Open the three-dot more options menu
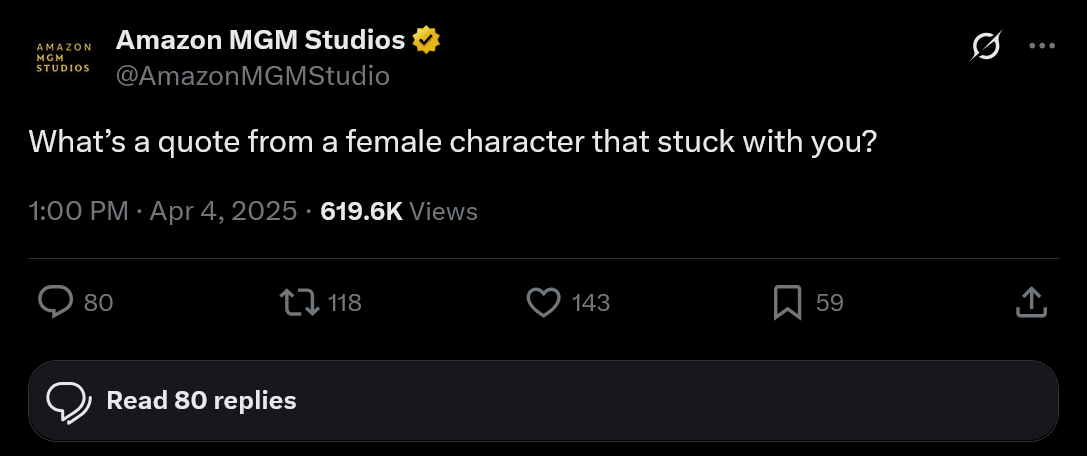Screen dimensions: 1087x456 click(x=1042, y=46)
